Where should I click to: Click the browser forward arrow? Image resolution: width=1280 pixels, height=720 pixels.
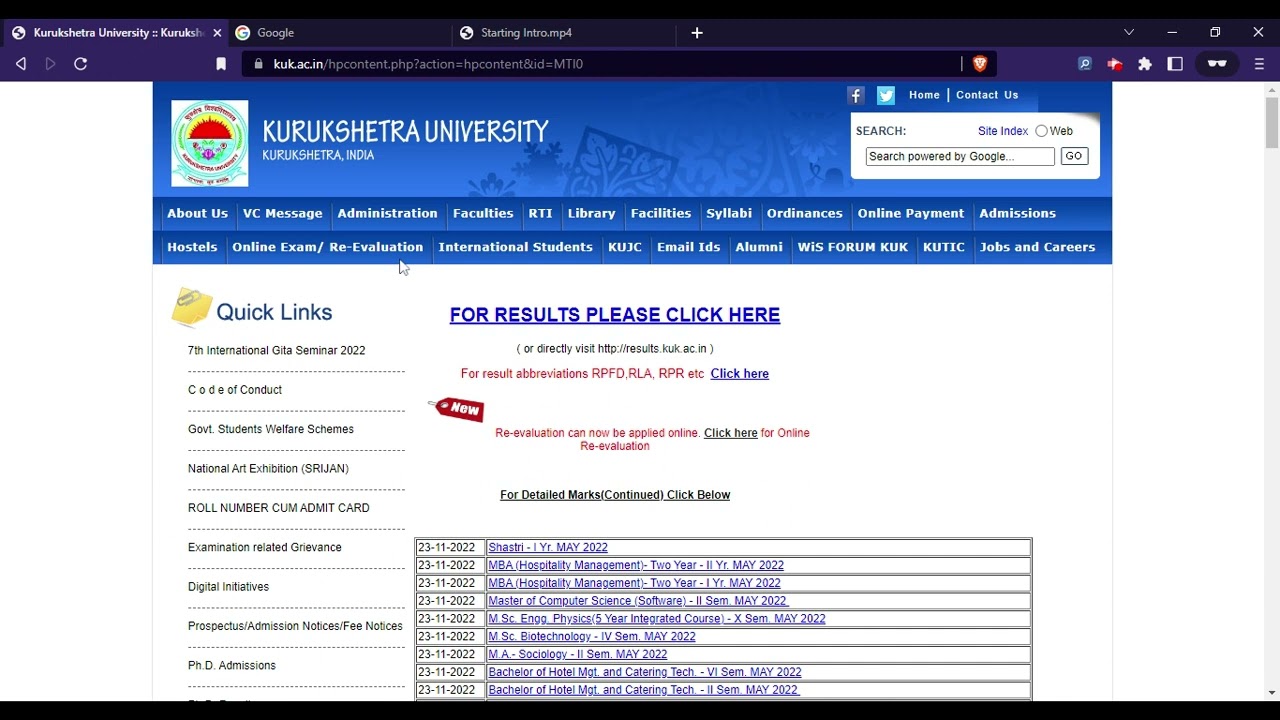[x=50, y=64]
